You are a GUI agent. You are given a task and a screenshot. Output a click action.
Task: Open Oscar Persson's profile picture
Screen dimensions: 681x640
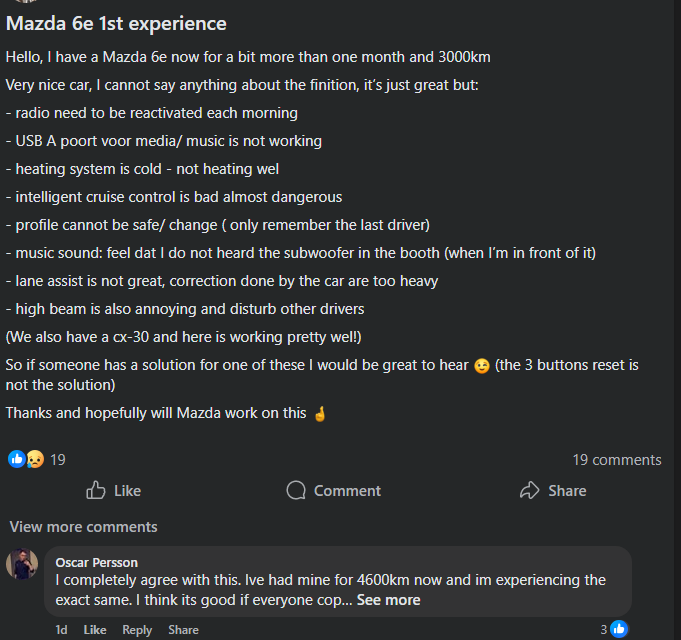[22, 564]
